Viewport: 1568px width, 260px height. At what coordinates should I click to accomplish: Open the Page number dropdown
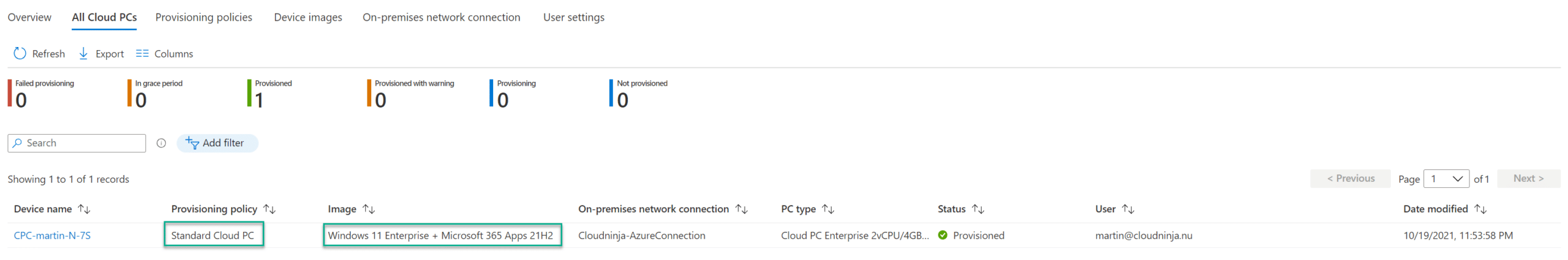tap(1446, 179)
